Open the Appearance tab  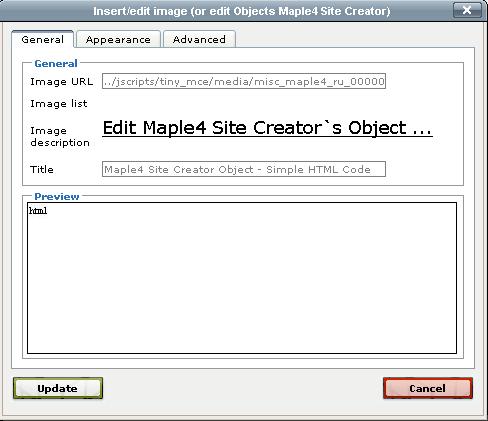point(118,39)
